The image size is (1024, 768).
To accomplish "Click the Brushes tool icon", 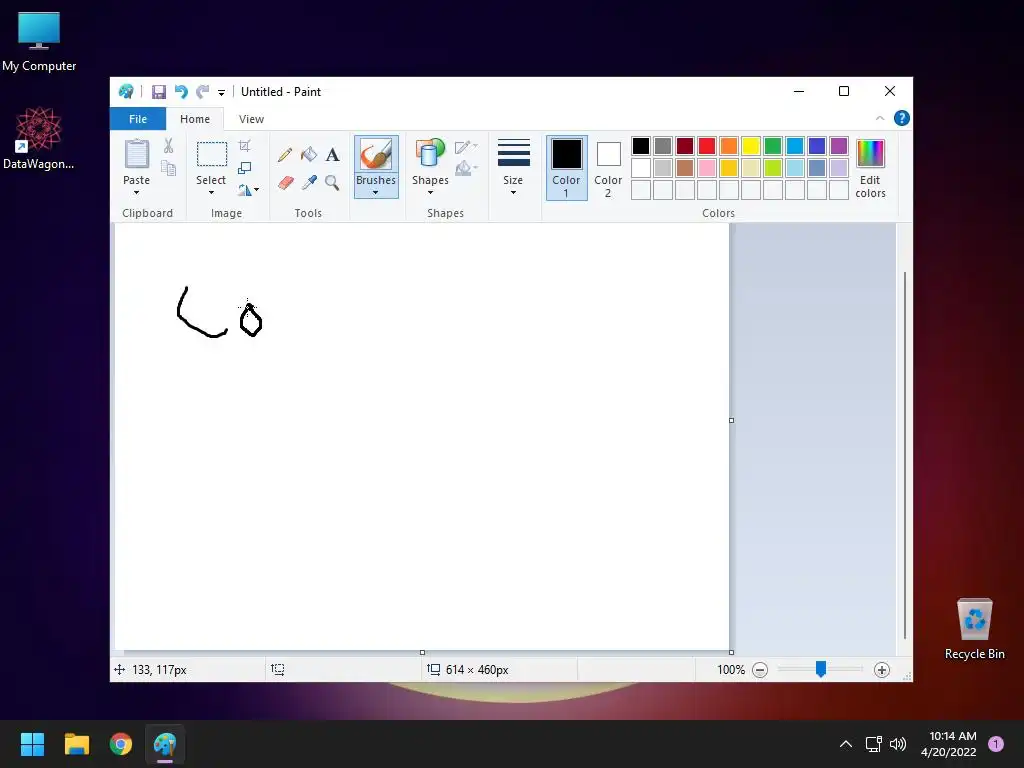I will pyautogui.click(x=376, y=155).
